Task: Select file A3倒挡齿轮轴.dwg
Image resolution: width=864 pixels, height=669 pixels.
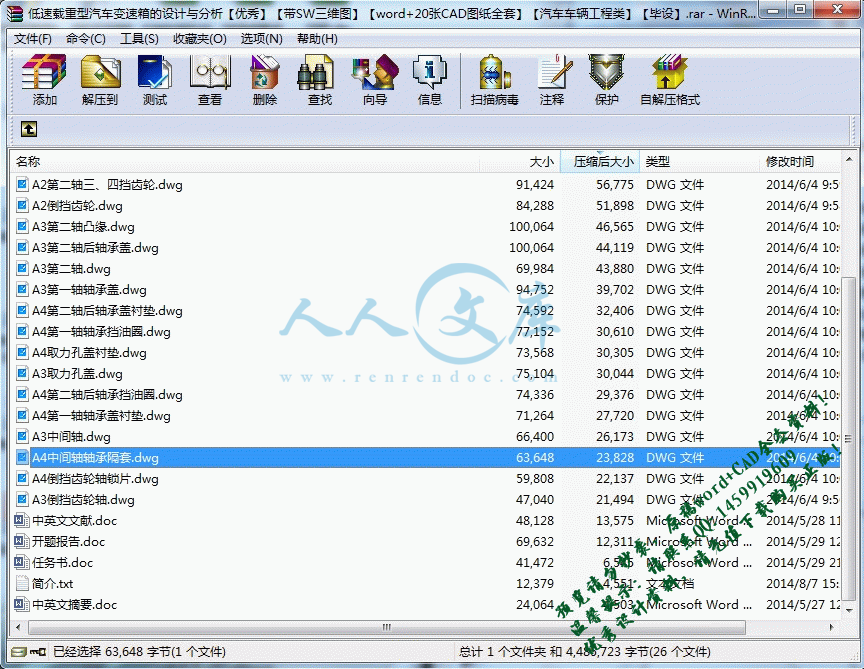Action: 83,499
